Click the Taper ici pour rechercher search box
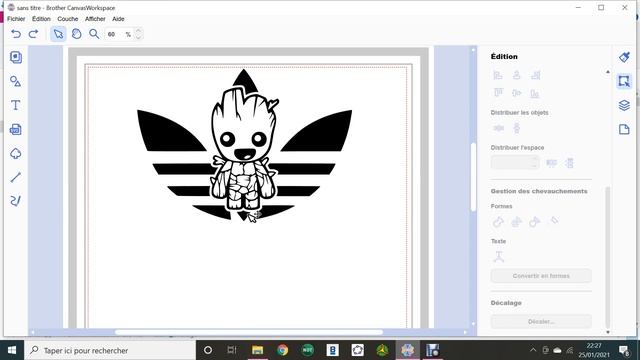The height and width of the screenshot is (360, 640). [x=110, y=350]
